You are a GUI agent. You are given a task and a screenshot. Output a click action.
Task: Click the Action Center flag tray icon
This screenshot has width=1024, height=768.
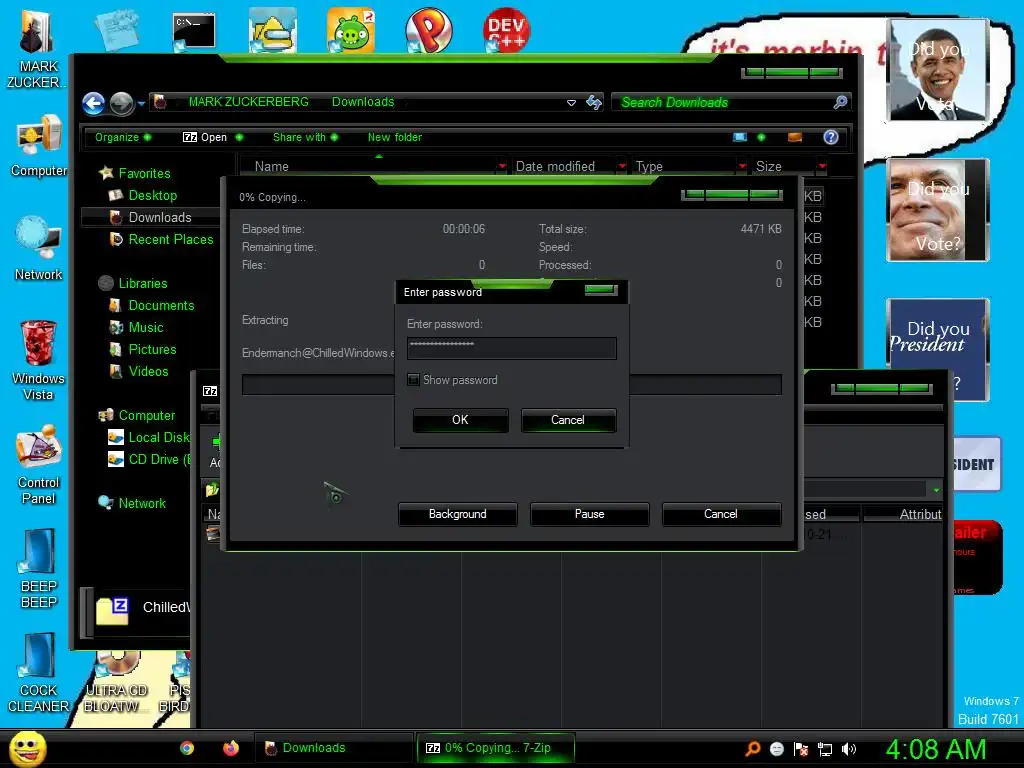click(x=801, y=749)
